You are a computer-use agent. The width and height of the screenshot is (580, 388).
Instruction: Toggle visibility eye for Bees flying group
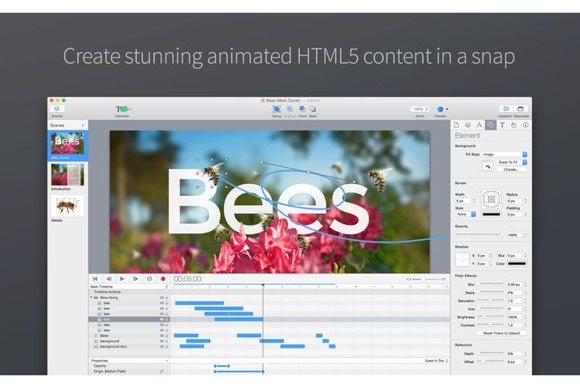[162, 297]
